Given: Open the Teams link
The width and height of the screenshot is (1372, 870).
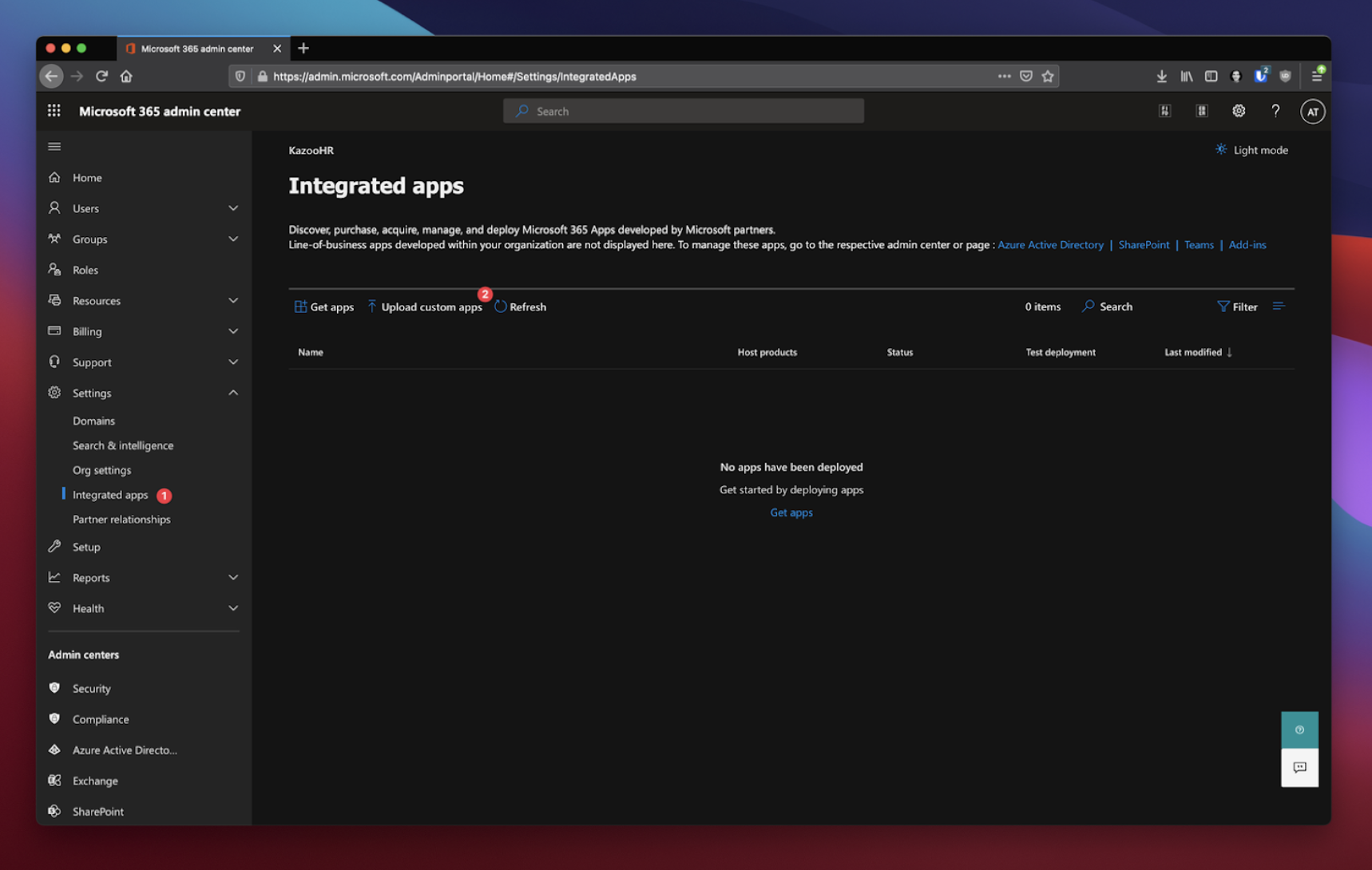Looking at the screenshot, I should coord(1199,245).
